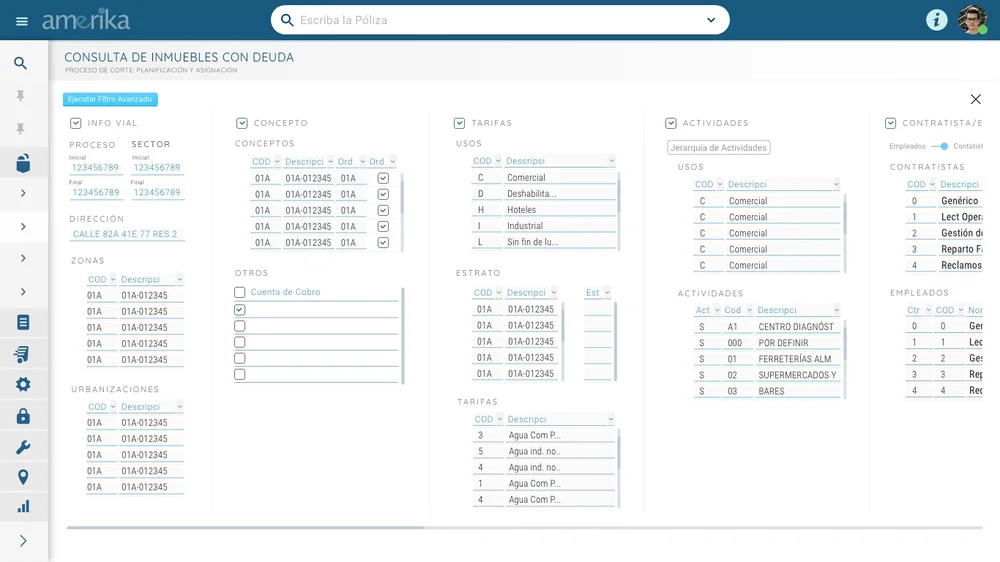Click Jerarquía de Actividades button
The image size is (1000, 562).
[719, 147]
